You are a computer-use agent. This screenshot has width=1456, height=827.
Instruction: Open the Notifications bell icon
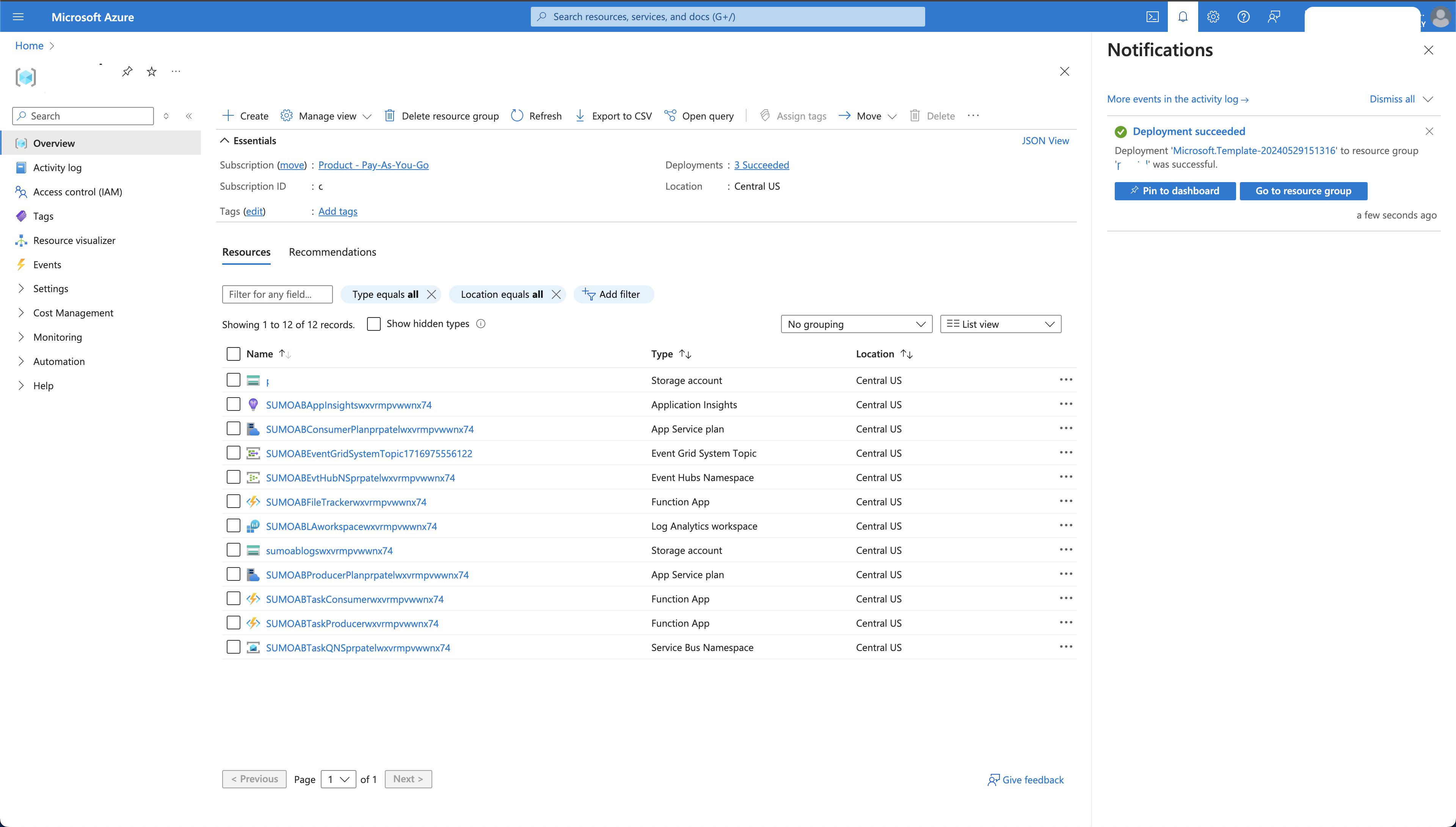point(1183,16)
